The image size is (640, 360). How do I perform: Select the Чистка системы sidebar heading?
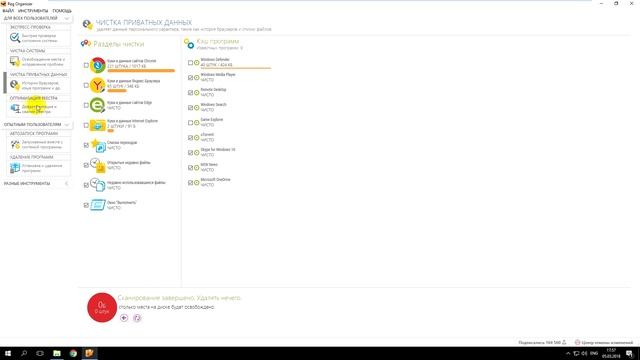pyautogui.click(x=27, y=51)
